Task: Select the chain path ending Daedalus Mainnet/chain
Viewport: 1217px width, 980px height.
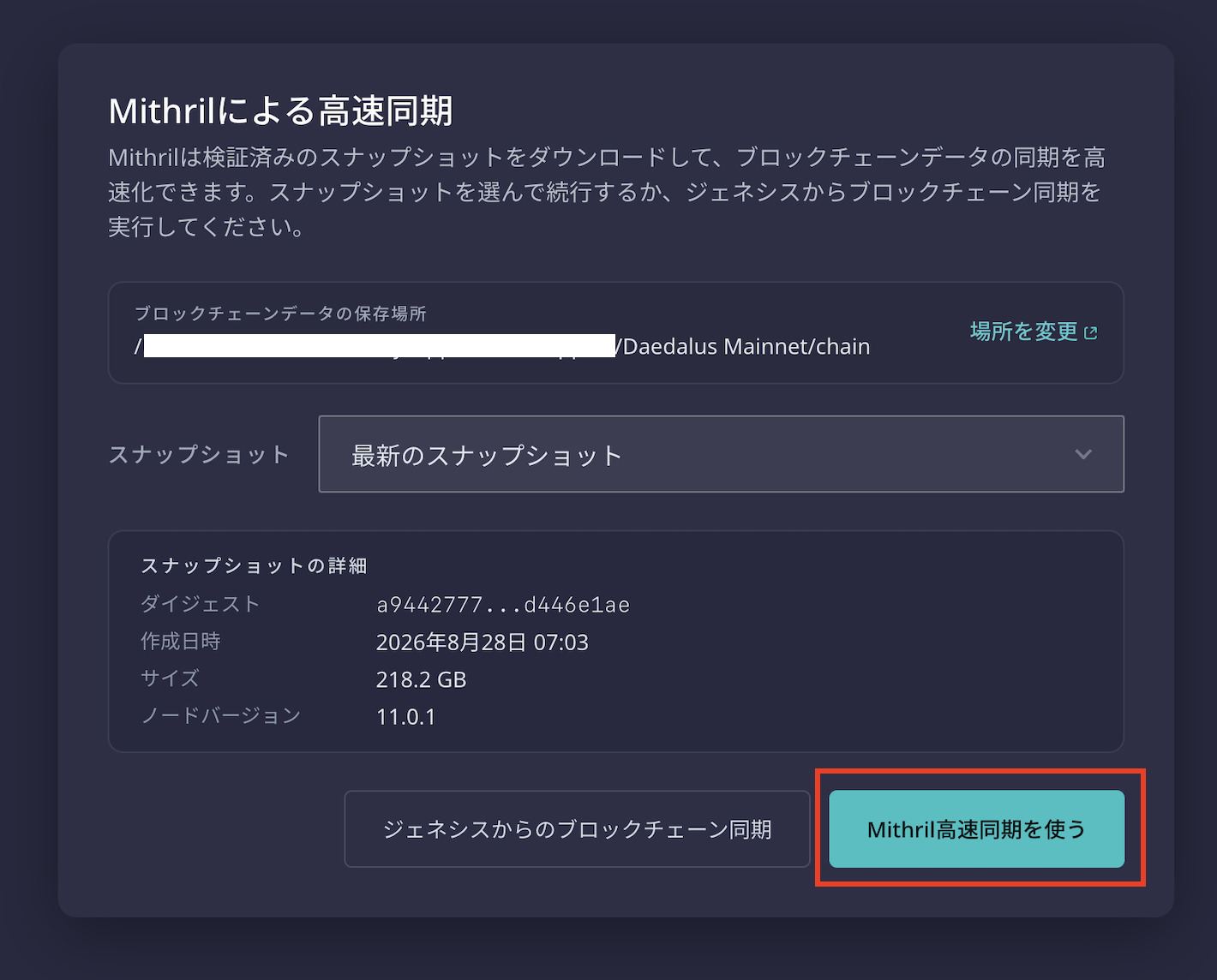Action: click(x=502, y=346)
